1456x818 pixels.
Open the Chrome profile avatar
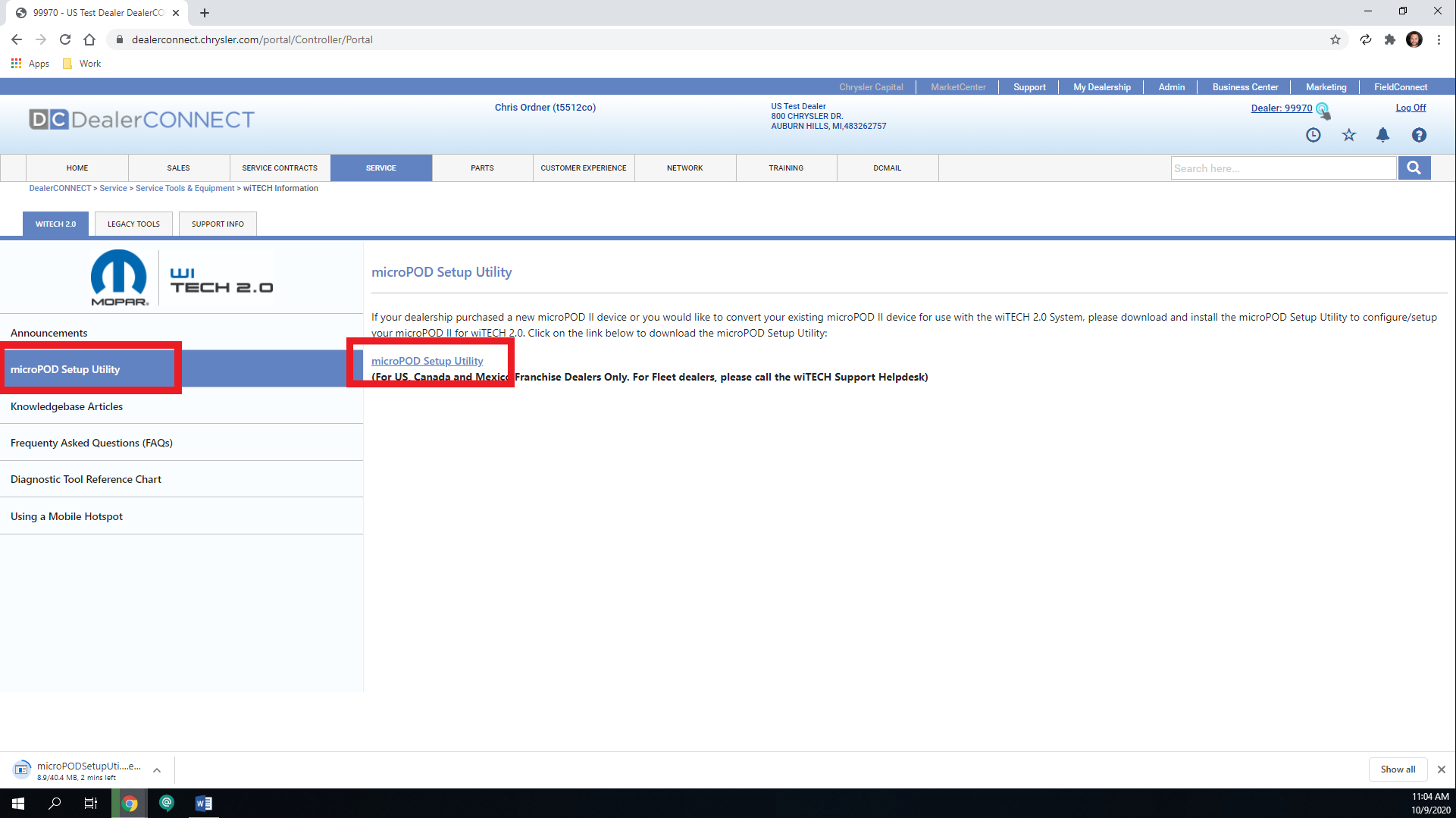tap(1414, 39)
